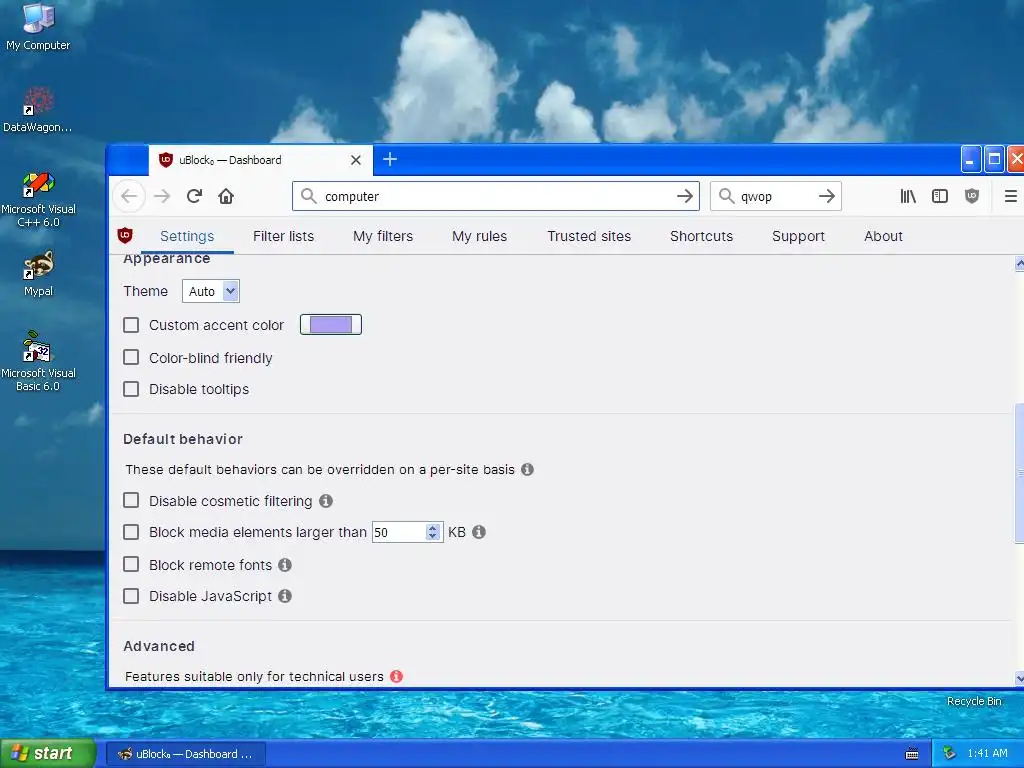Reload the current page
1024x768 pixels.
click(x=194, y=196)
